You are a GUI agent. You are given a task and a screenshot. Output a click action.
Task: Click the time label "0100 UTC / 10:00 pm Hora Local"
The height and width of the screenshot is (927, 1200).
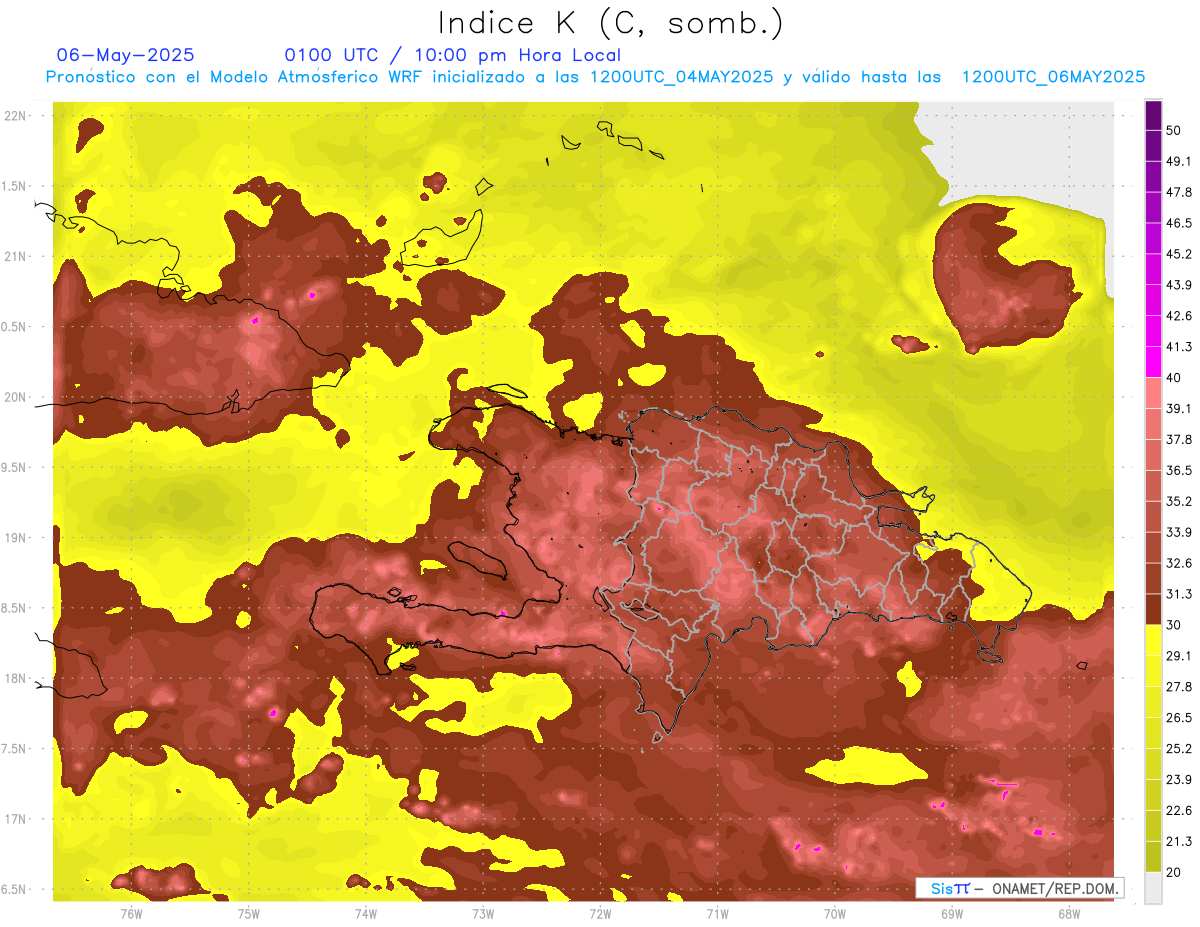point(453,55)
